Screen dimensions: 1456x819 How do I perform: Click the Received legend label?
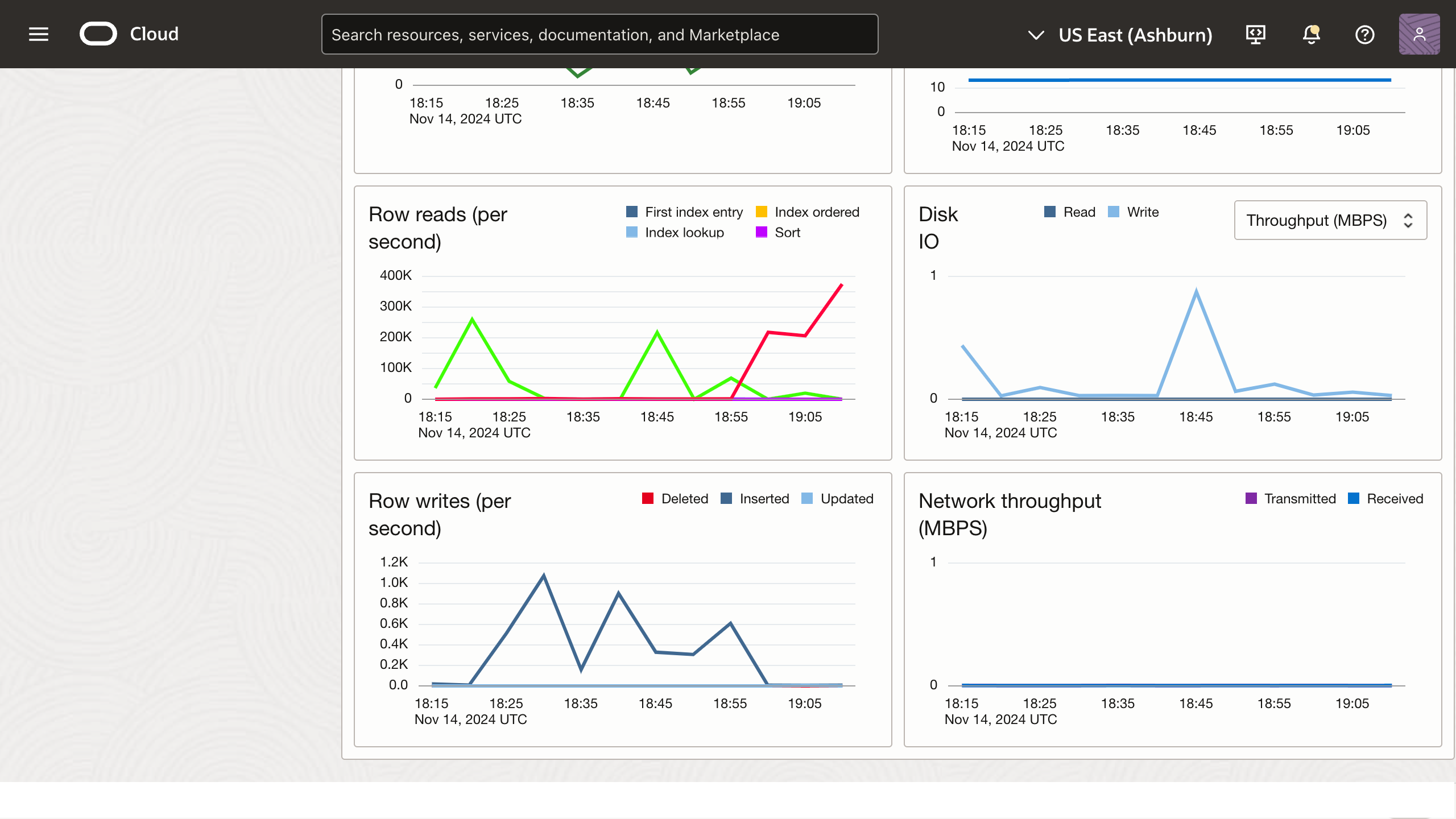coord(1395,499)
